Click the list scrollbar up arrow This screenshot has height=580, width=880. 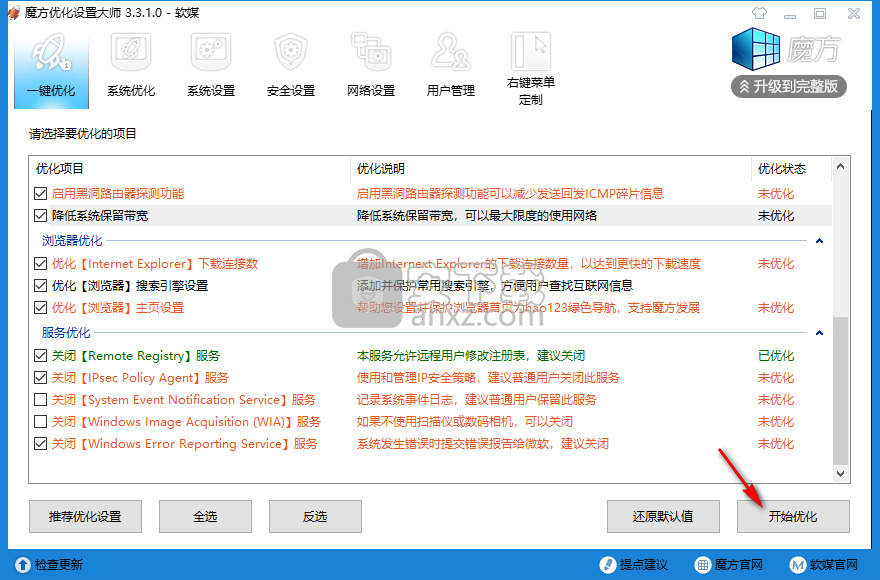[840, 166]
